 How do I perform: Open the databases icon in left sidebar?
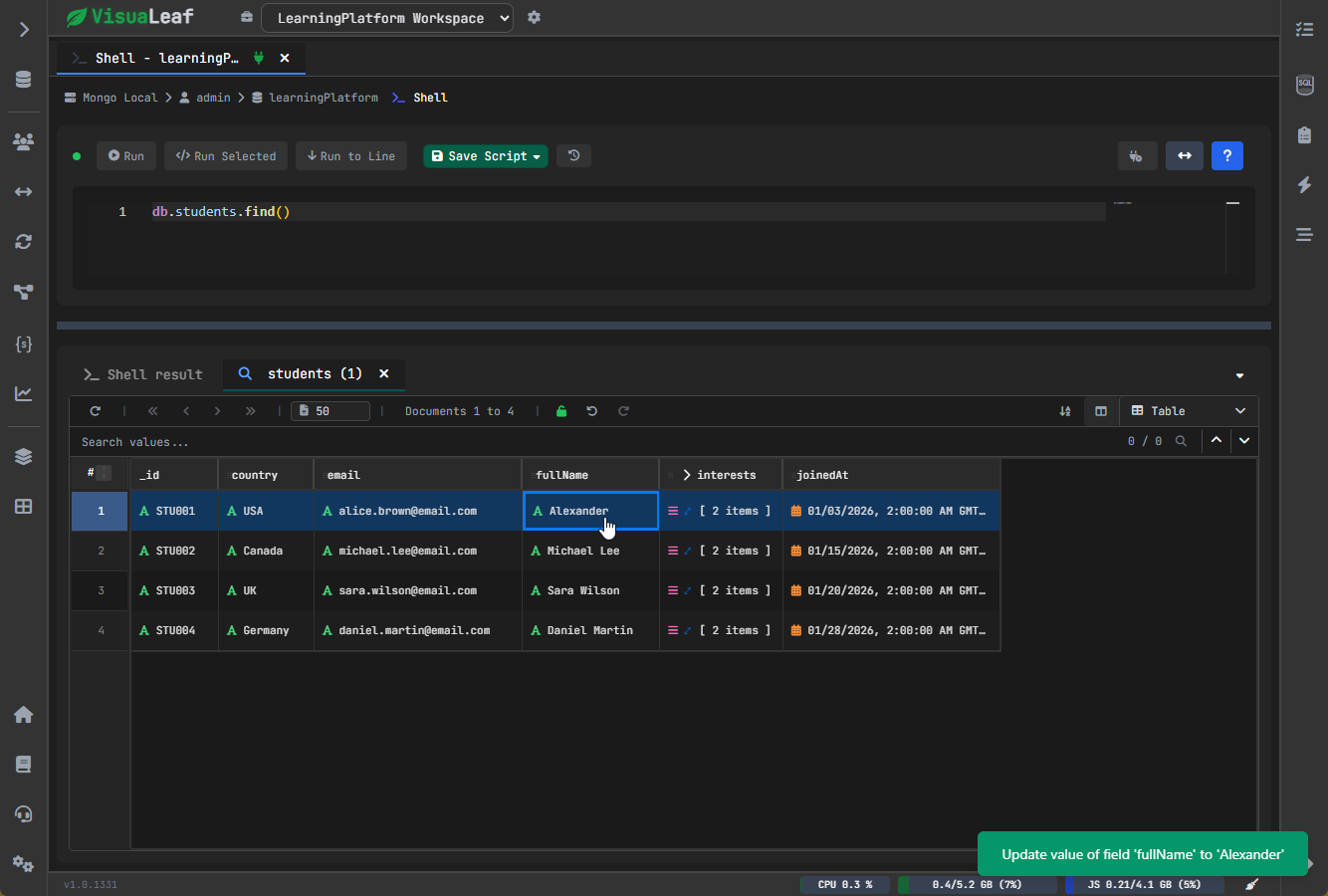(24, 80)
